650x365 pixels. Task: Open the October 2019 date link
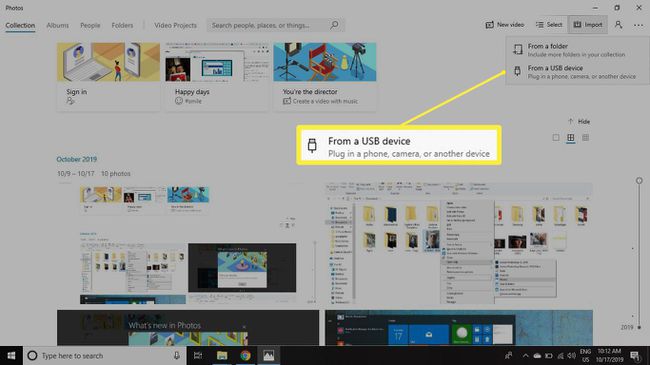click(77, 159)
